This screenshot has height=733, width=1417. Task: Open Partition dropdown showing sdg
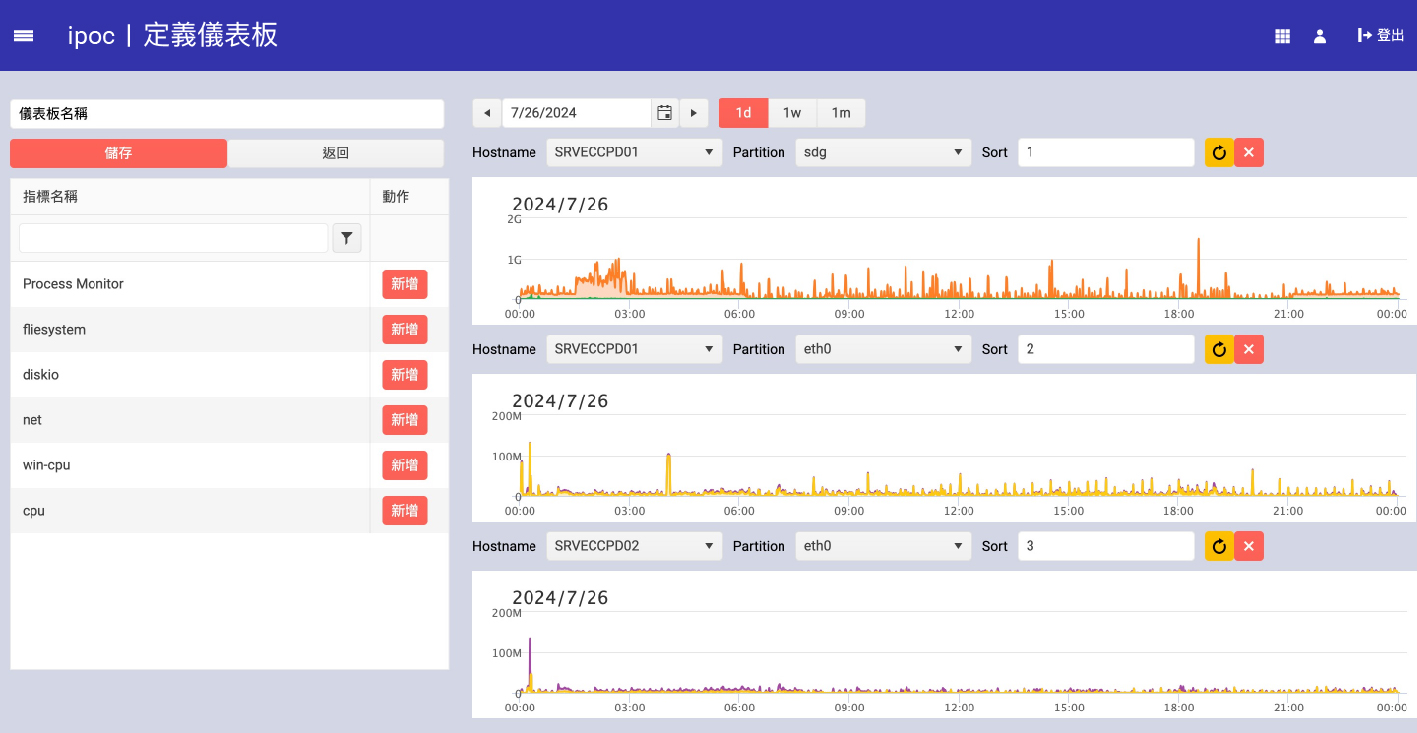pyautogui.click(x=883, y=152)
